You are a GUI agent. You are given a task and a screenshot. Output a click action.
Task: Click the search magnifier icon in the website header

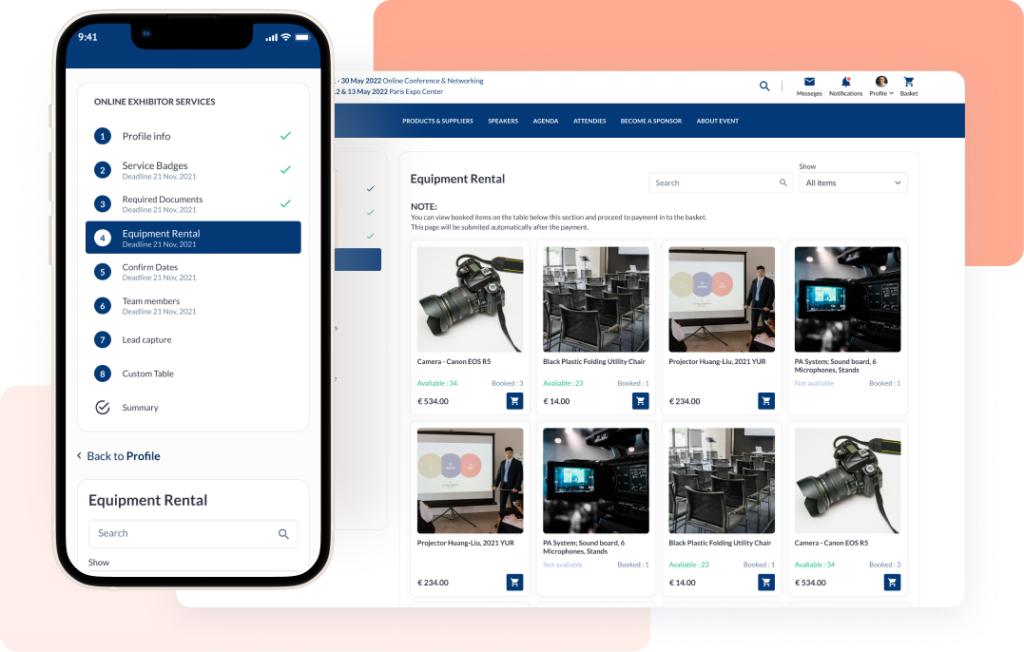(764, 86)
